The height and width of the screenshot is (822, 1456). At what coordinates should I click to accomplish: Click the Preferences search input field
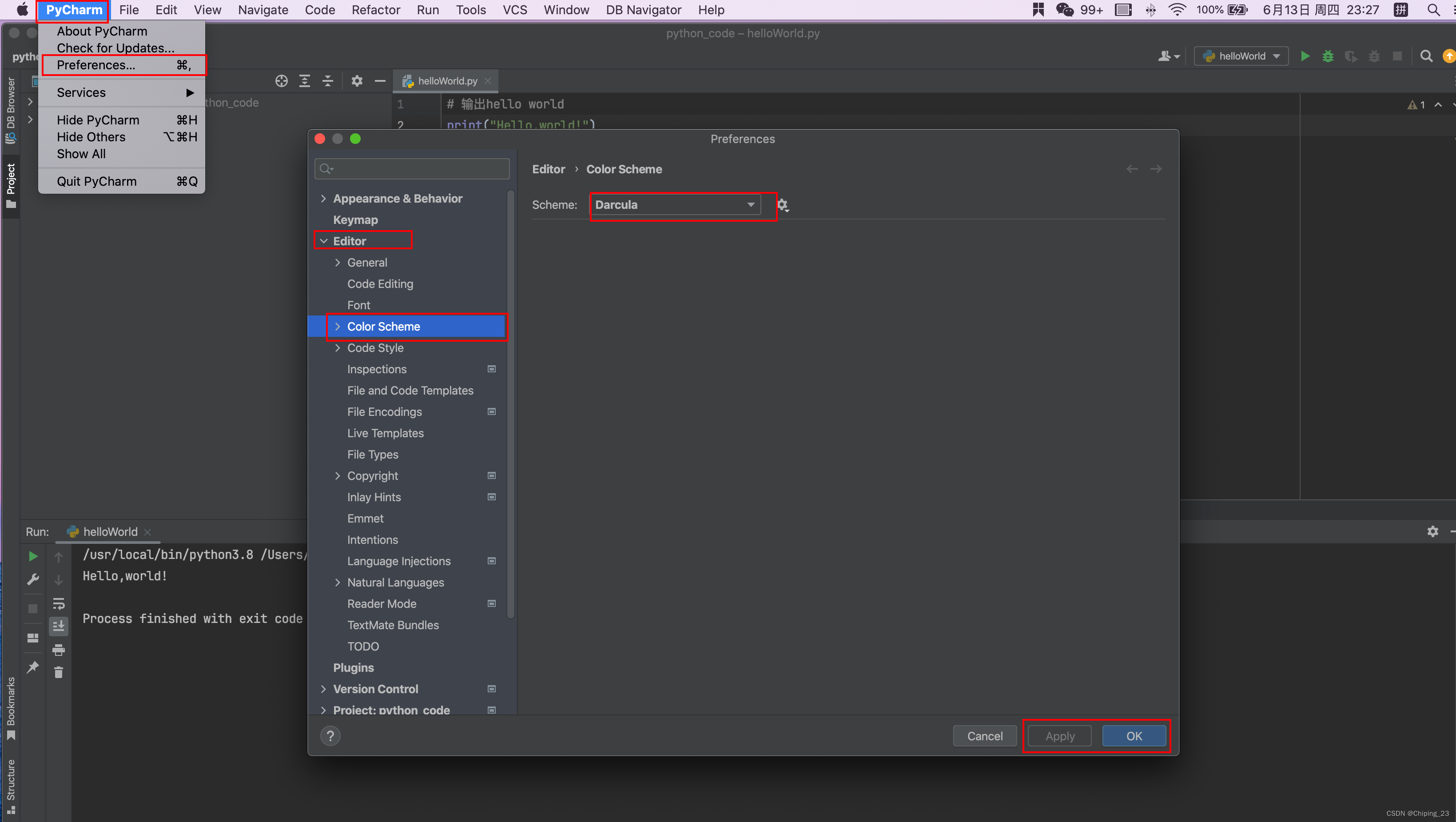tap(412, 168)
